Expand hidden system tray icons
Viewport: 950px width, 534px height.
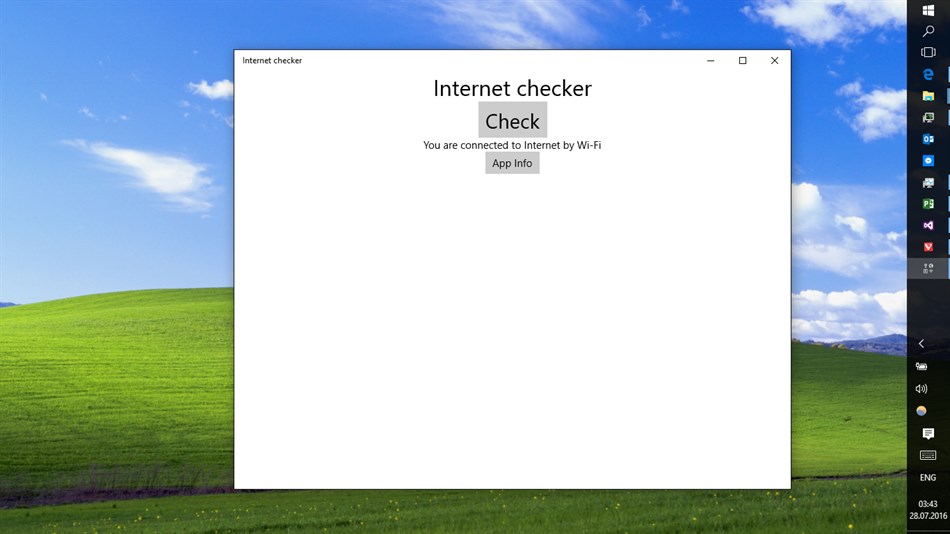tap(922, 344)
